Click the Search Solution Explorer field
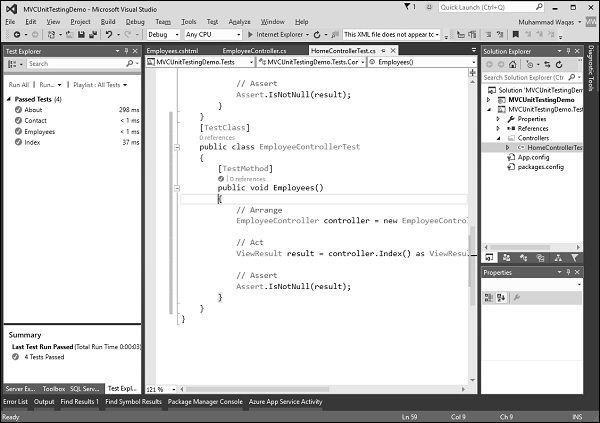Screen dimensions: 600x423 pyautogui.click(x=525, y=77)
